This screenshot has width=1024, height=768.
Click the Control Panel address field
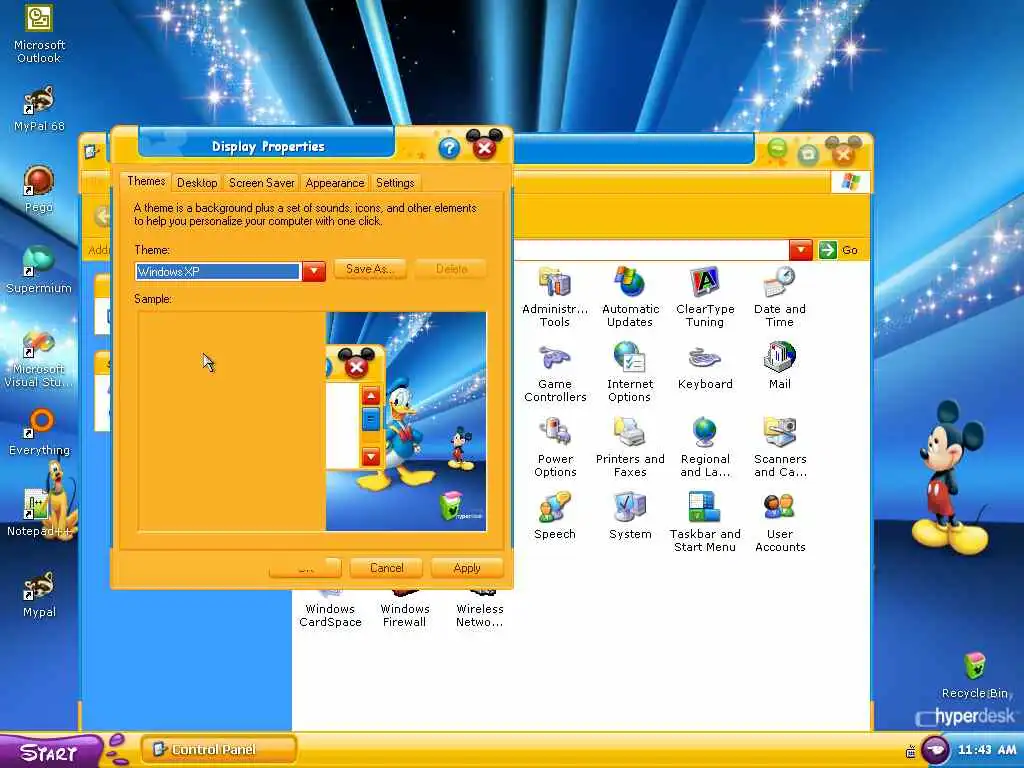650,249
